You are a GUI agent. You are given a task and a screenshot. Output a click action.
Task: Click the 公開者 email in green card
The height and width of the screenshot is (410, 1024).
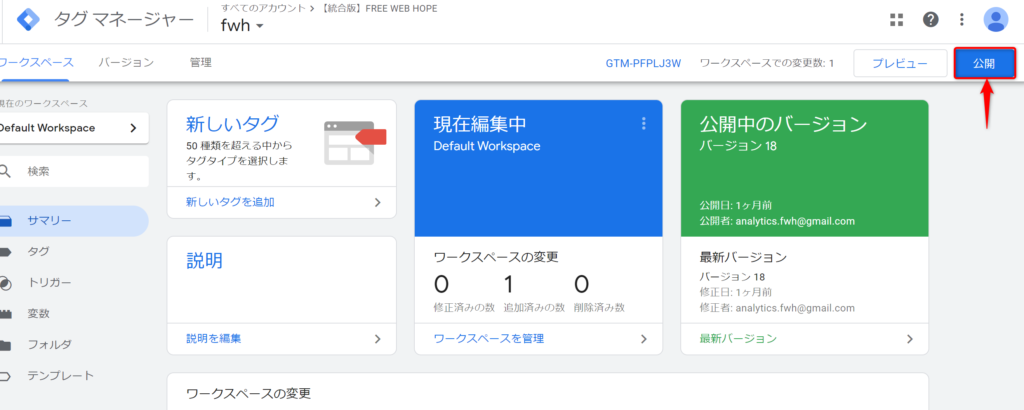tap(795, 221)
